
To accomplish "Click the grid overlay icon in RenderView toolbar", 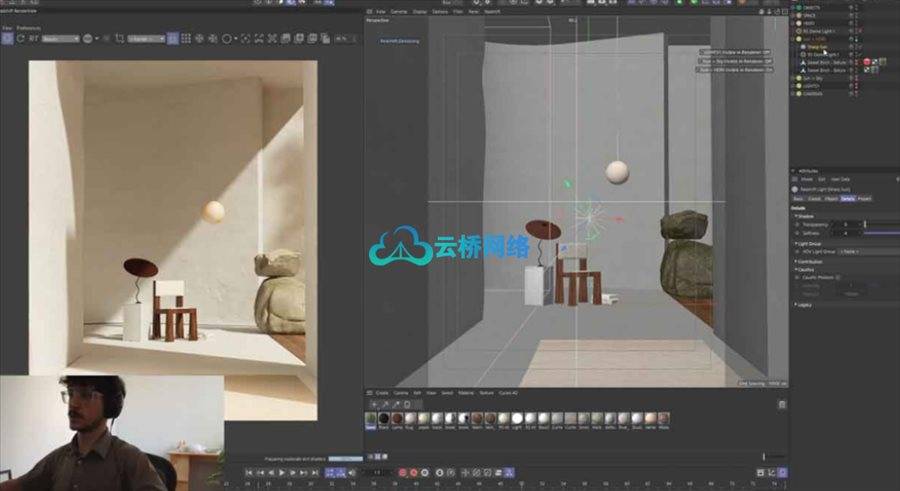I will coord(185,39).
